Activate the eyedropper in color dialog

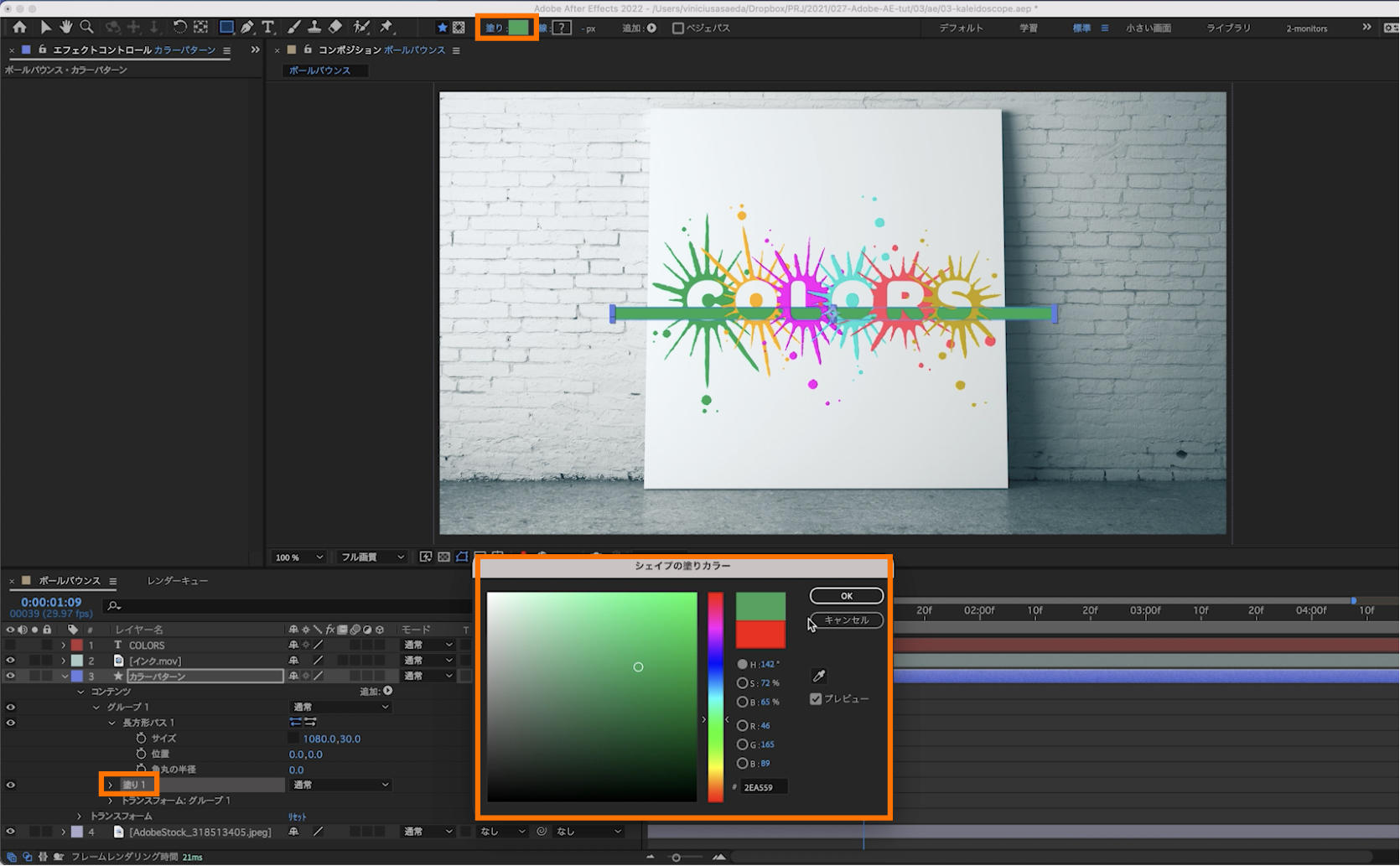click(819, 676)
